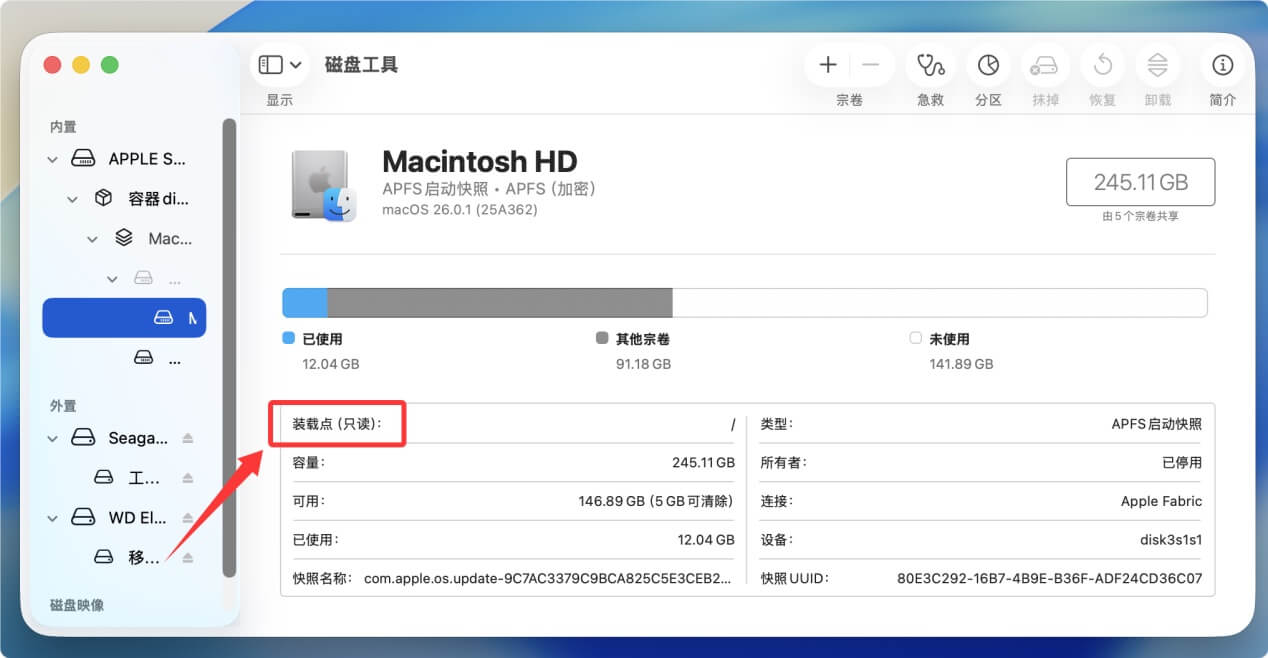Click the minus icon to remove a volume
The height and width of the screenshot is (658, 1268).
869,64
